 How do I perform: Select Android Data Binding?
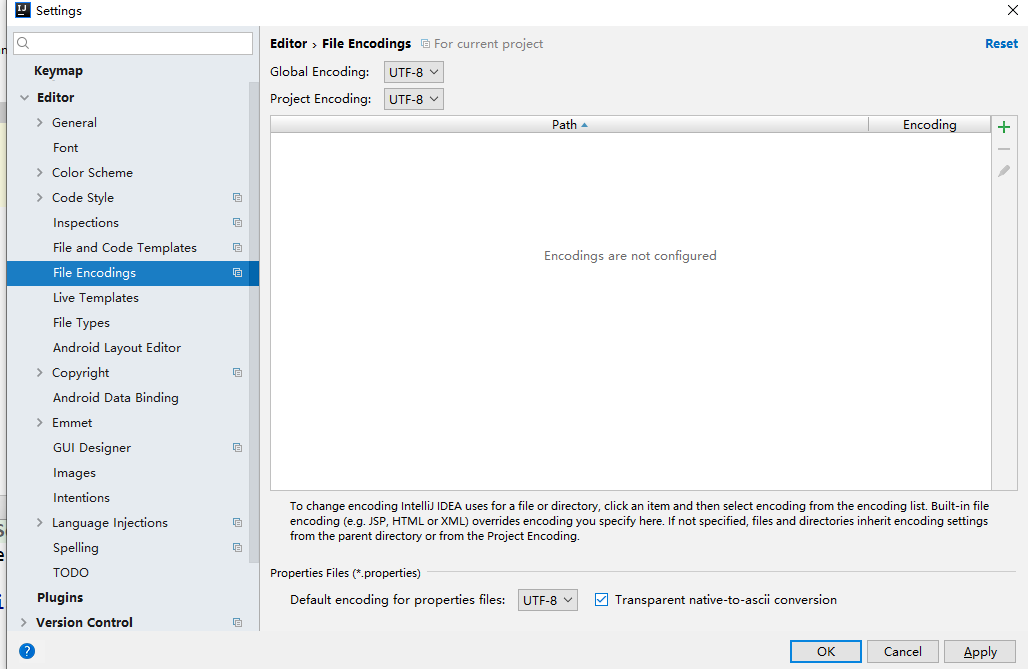click(115, 397)
